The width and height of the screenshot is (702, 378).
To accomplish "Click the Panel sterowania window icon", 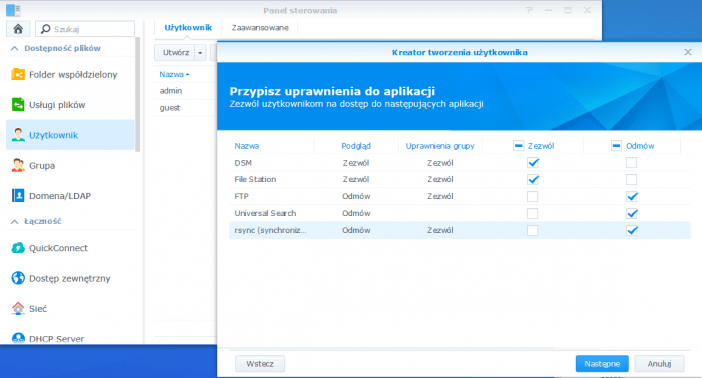I will [x=13, y=10].
